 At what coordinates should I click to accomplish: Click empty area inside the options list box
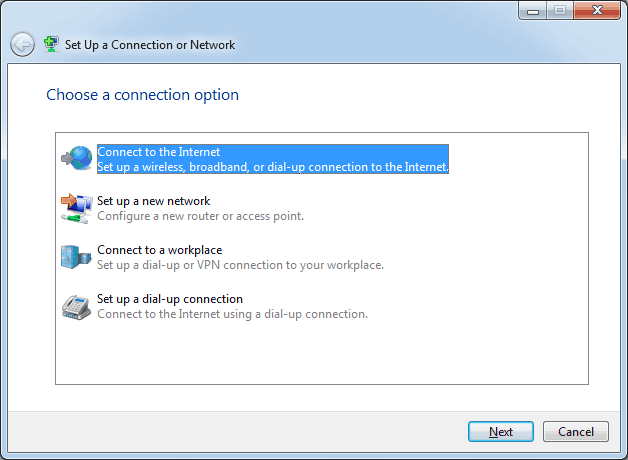322,352
